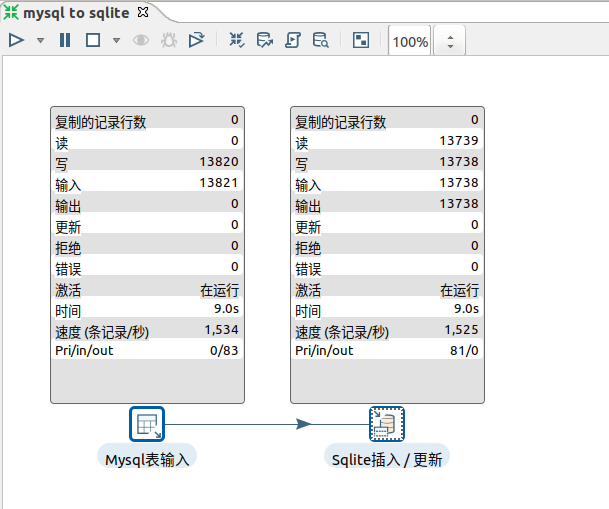Click the Explore database icon

tap(321, 41)
